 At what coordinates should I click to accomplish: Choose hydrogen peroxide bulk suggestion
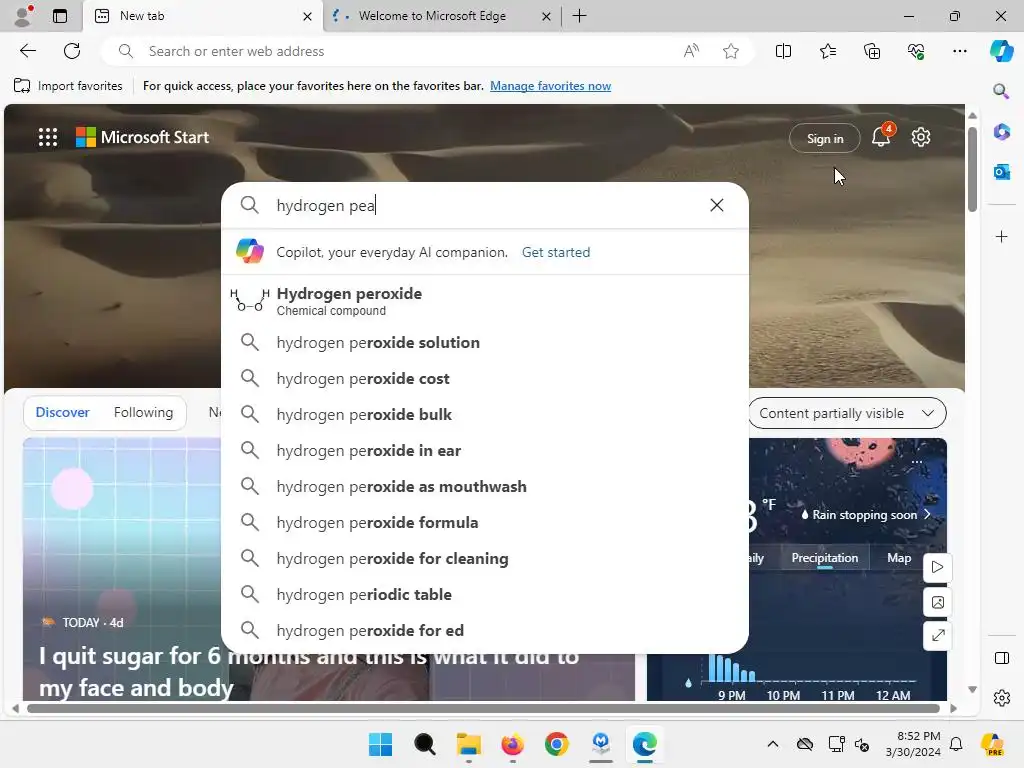pos(485,414)
